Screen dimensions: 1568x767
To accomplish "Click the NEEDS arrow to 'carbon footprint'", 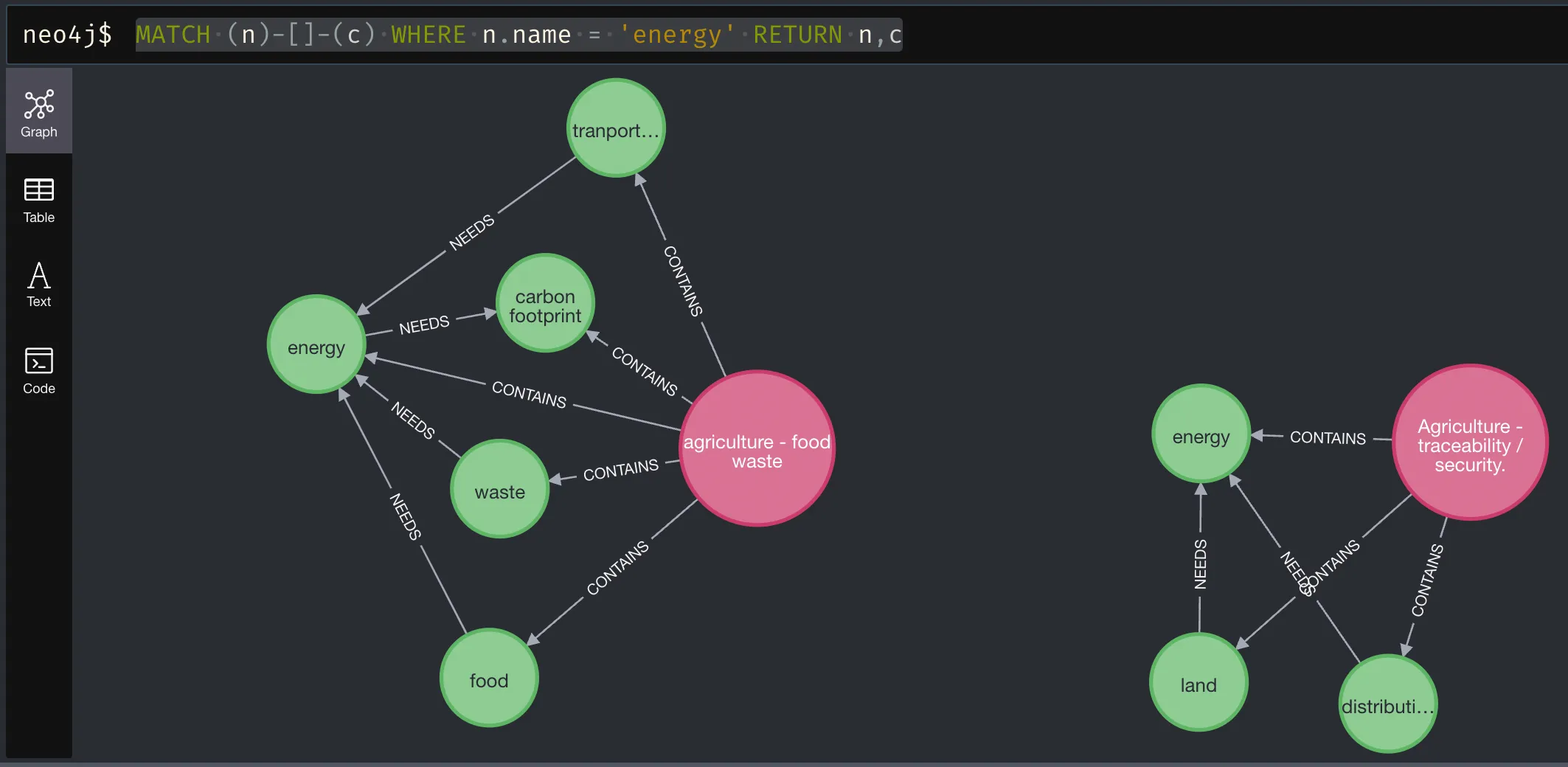I will pyautogui.click(x=423, y=323).
